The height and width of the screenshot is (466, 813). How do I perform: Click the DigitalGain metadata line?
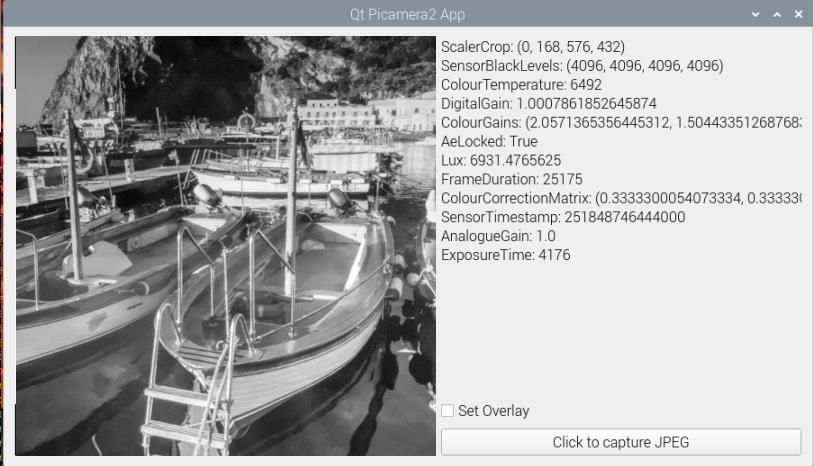tap(548, 104)
